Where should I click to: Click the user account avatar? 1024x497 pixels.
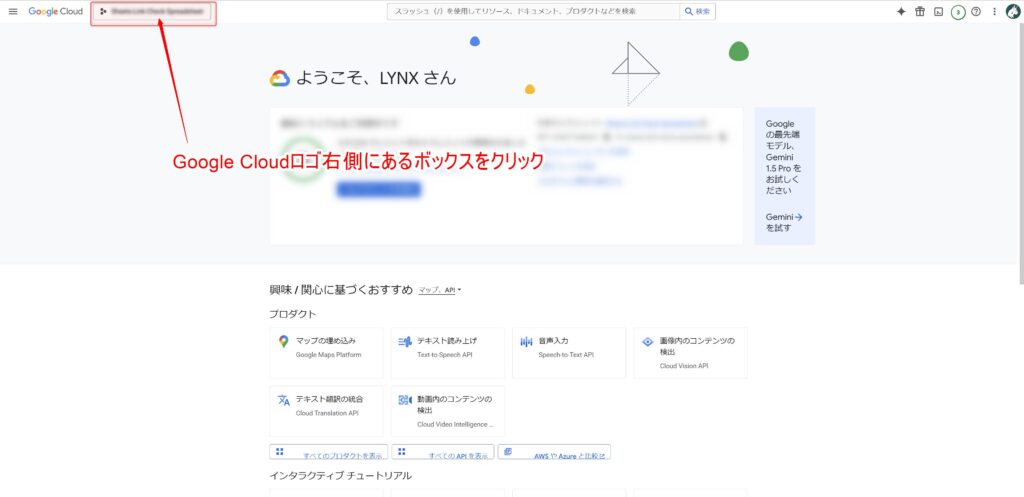point(1012,12)
